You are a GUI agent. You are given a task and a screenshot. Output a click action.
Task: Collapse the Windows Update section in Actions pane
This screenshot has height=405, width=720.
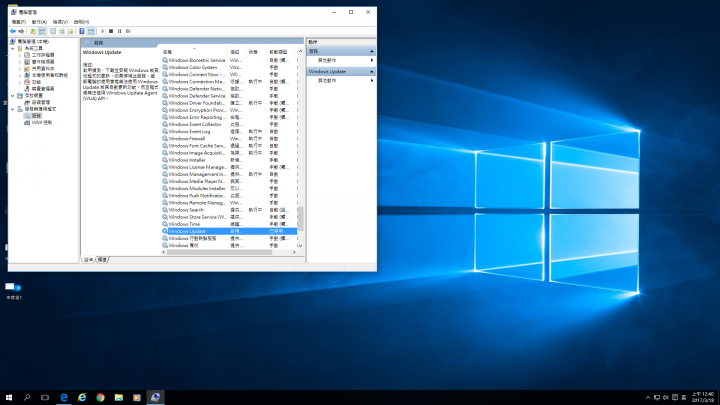click(371, 72)
